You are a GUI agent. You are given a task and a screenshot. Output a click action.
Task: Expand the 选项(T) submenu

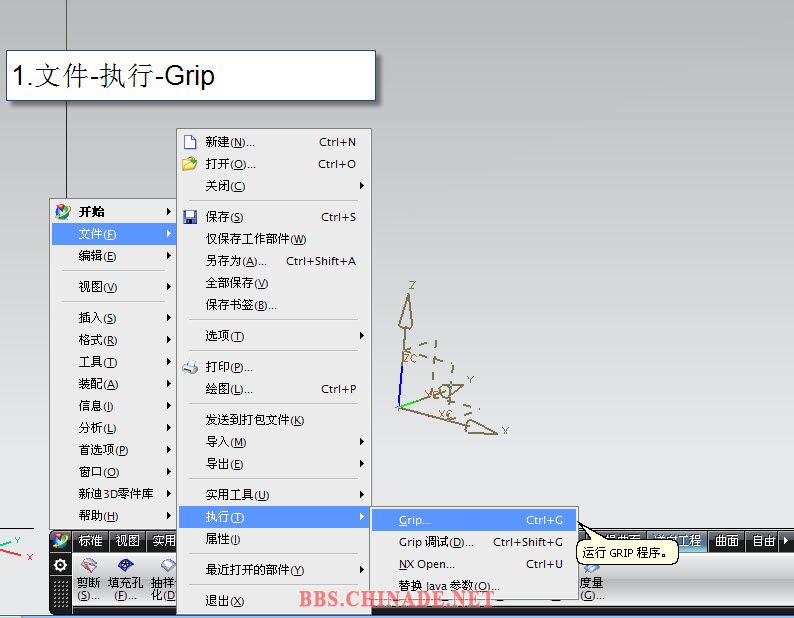273,336
